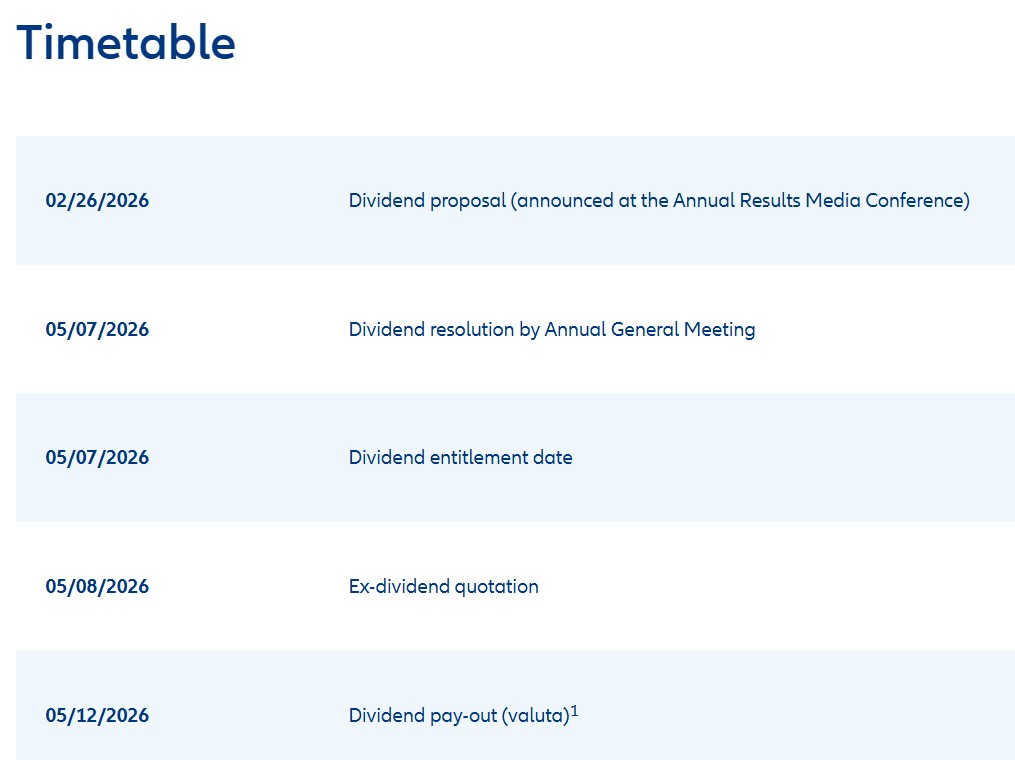
Task: Select the 05/07/2026 date beside Dividend resolution
Action: point(97,330)
